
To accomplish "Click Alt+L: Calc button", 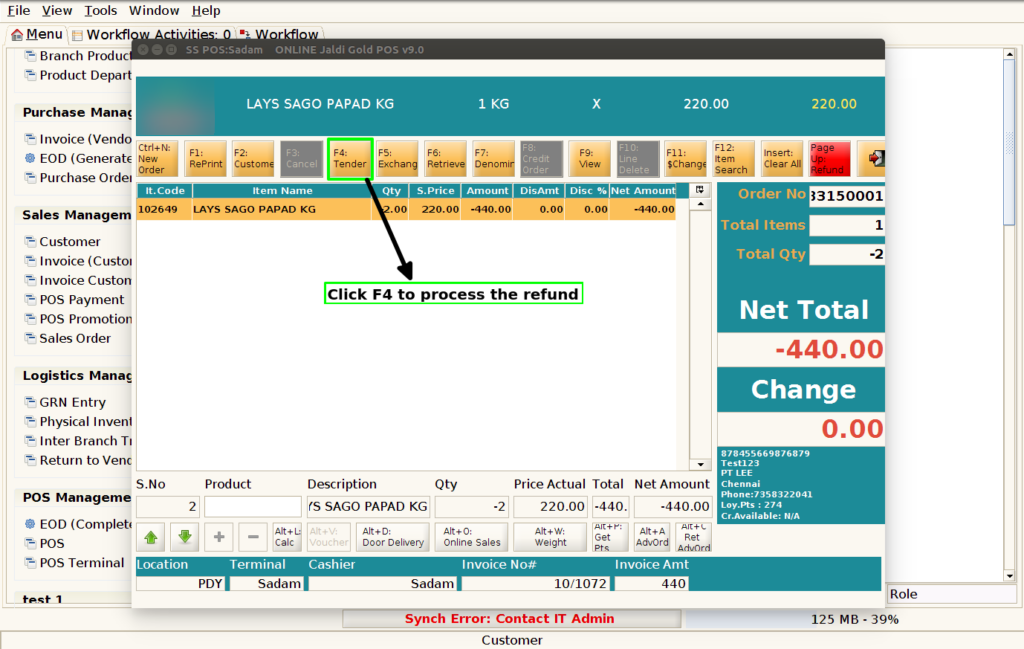I will (287, 537).
